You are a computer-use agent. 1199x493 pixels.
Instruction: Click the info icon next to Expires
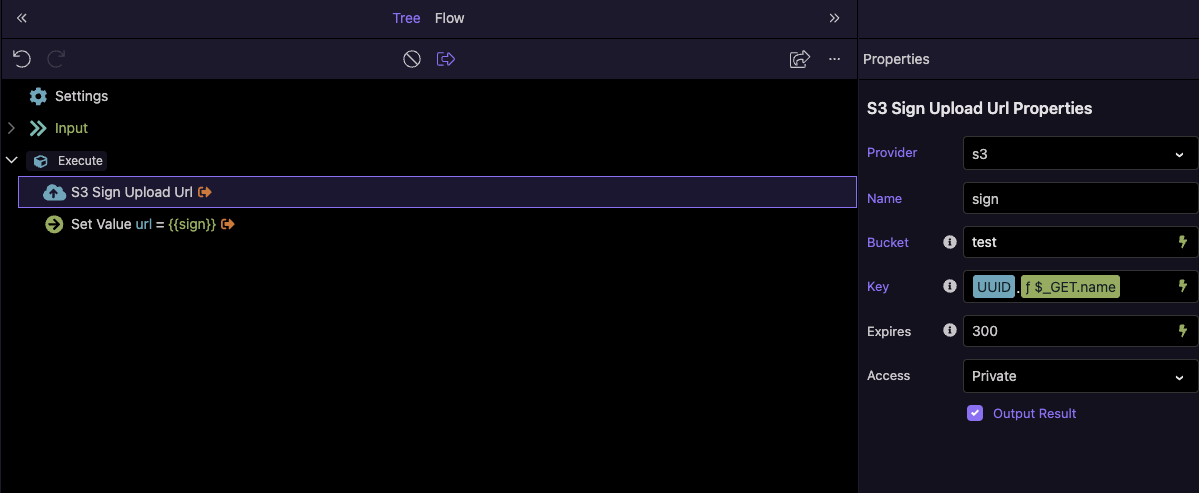click(x=950, y=331)
